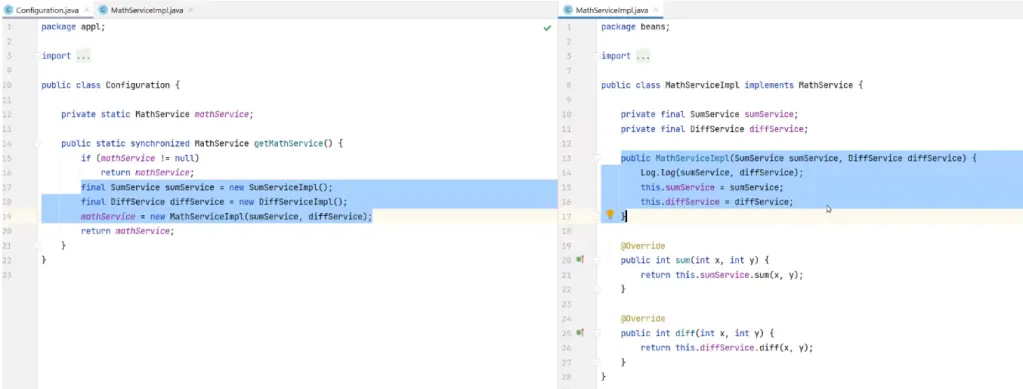
Task: Switch to the Configuration.java tab
Action: point(47,10)
